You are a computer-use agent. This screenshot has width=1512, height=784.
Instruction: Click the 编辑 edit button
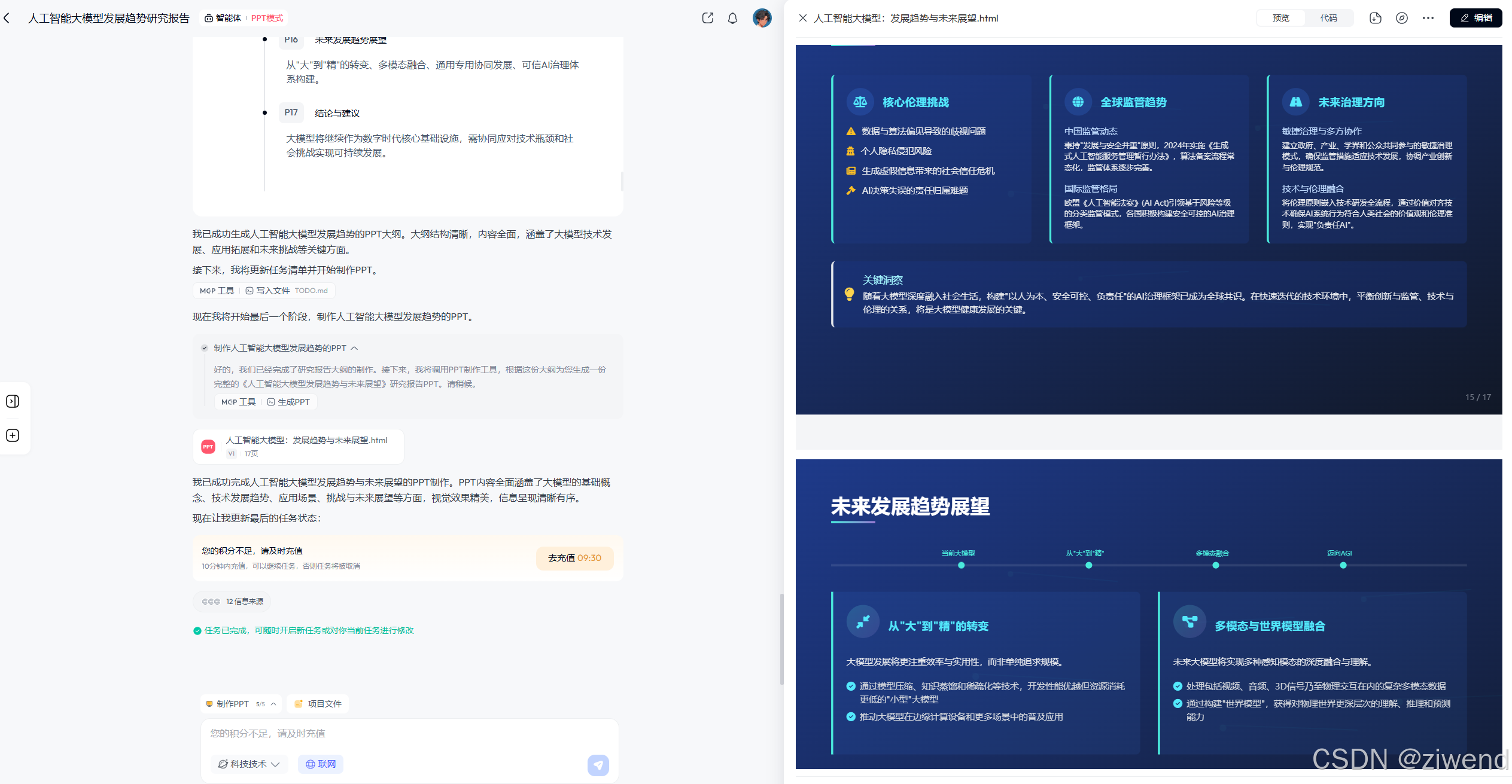pos(1475,18)
